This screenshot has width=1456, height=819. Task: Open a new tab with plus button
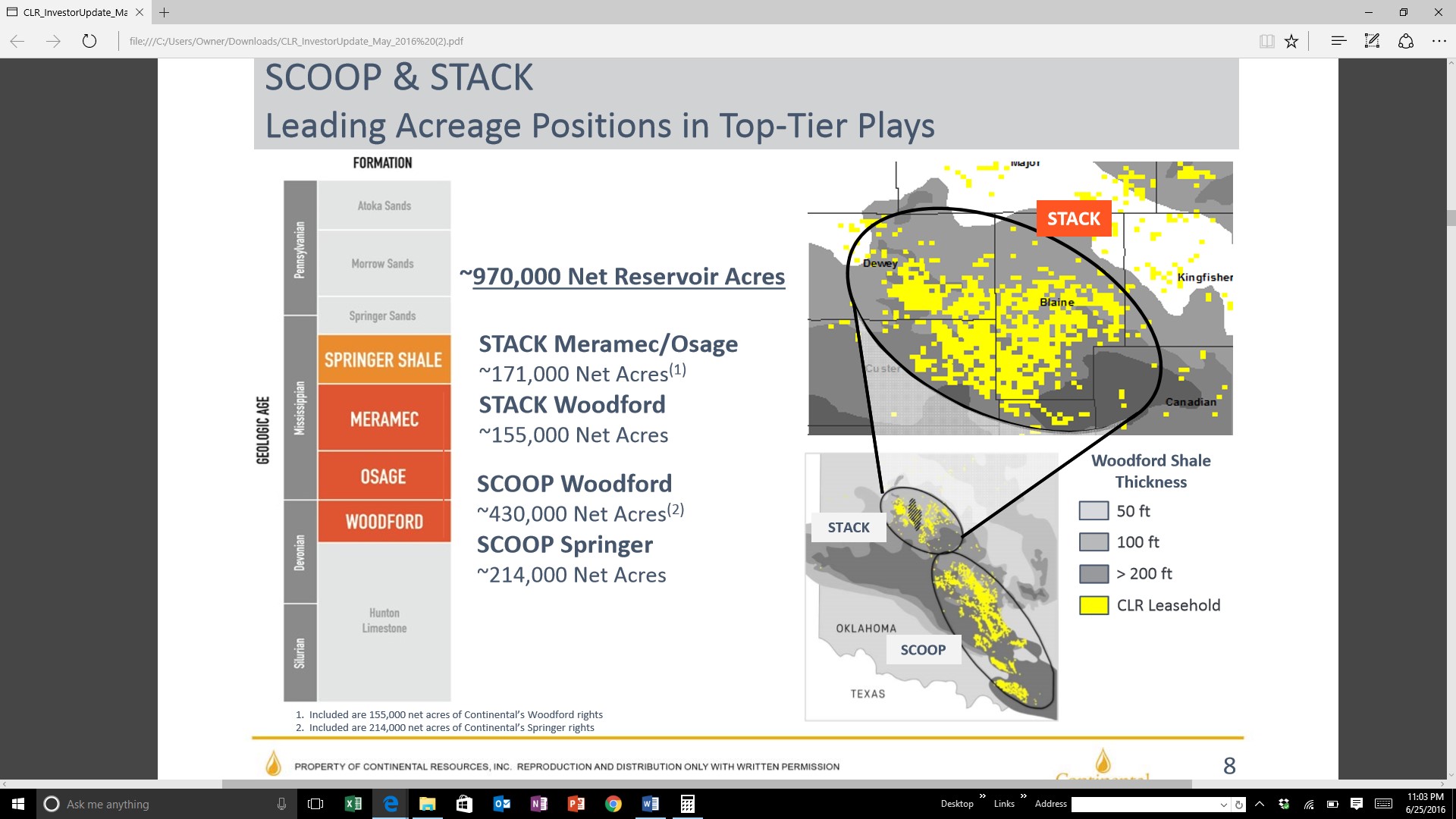pyautogui.click(x=164, y=12)
